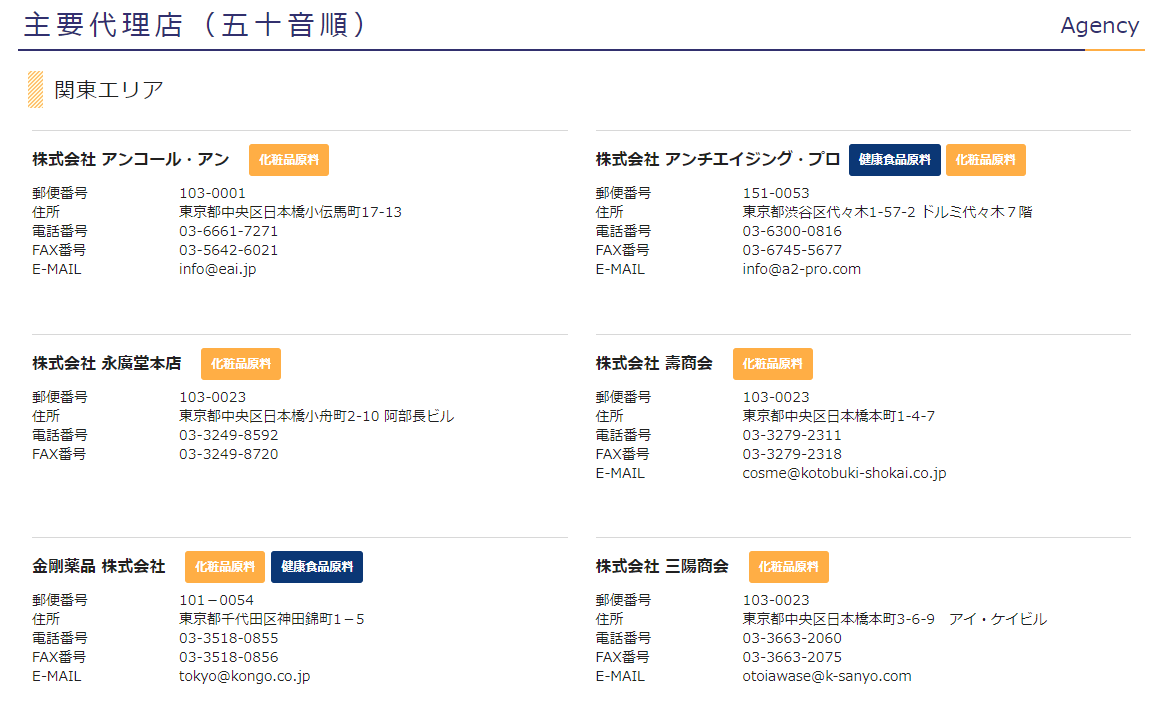Select postal code 103-0023 under 壽商会
This screenshot has height=712, width=1160.
[776, 397]
